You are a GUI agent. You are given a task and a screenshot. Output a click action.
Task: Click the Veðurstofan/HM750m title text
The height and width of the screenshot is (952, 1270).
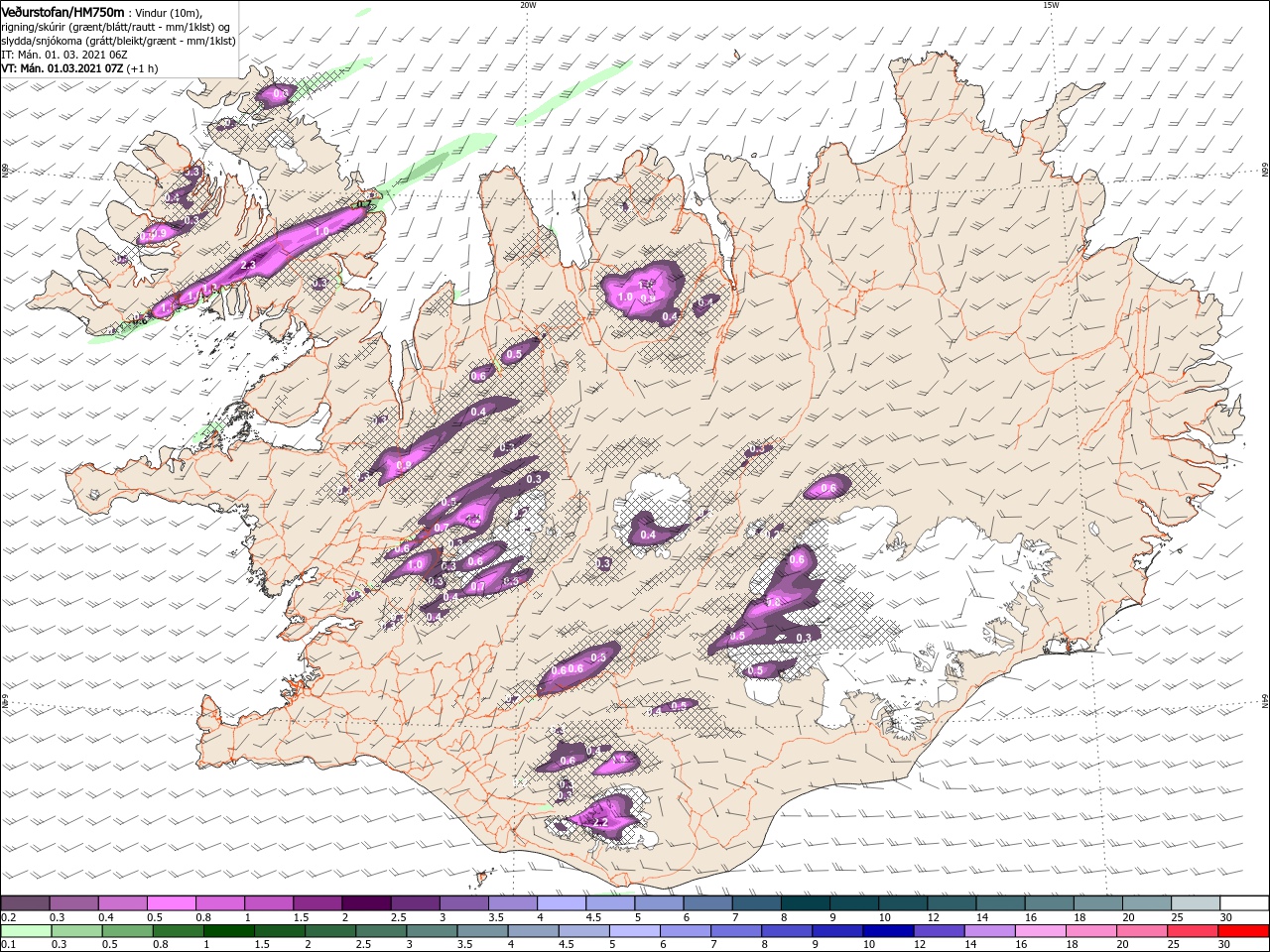tap(63, 11)
